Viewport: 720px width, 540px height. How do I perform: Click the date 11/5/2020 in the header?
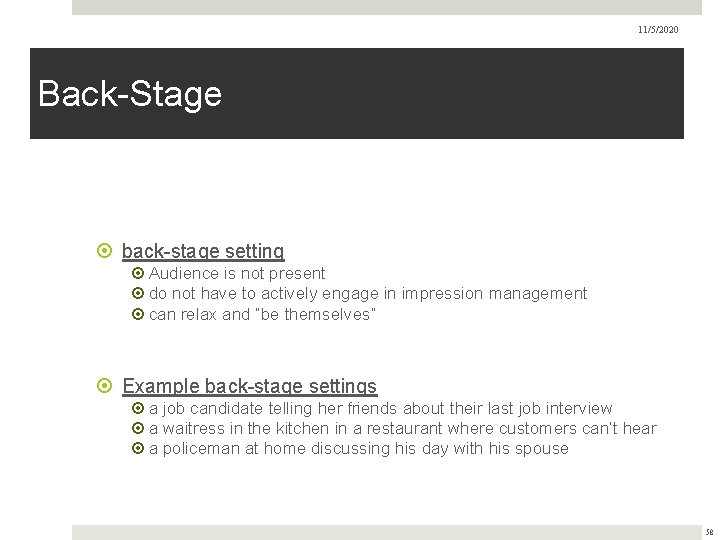click(658, 30)
